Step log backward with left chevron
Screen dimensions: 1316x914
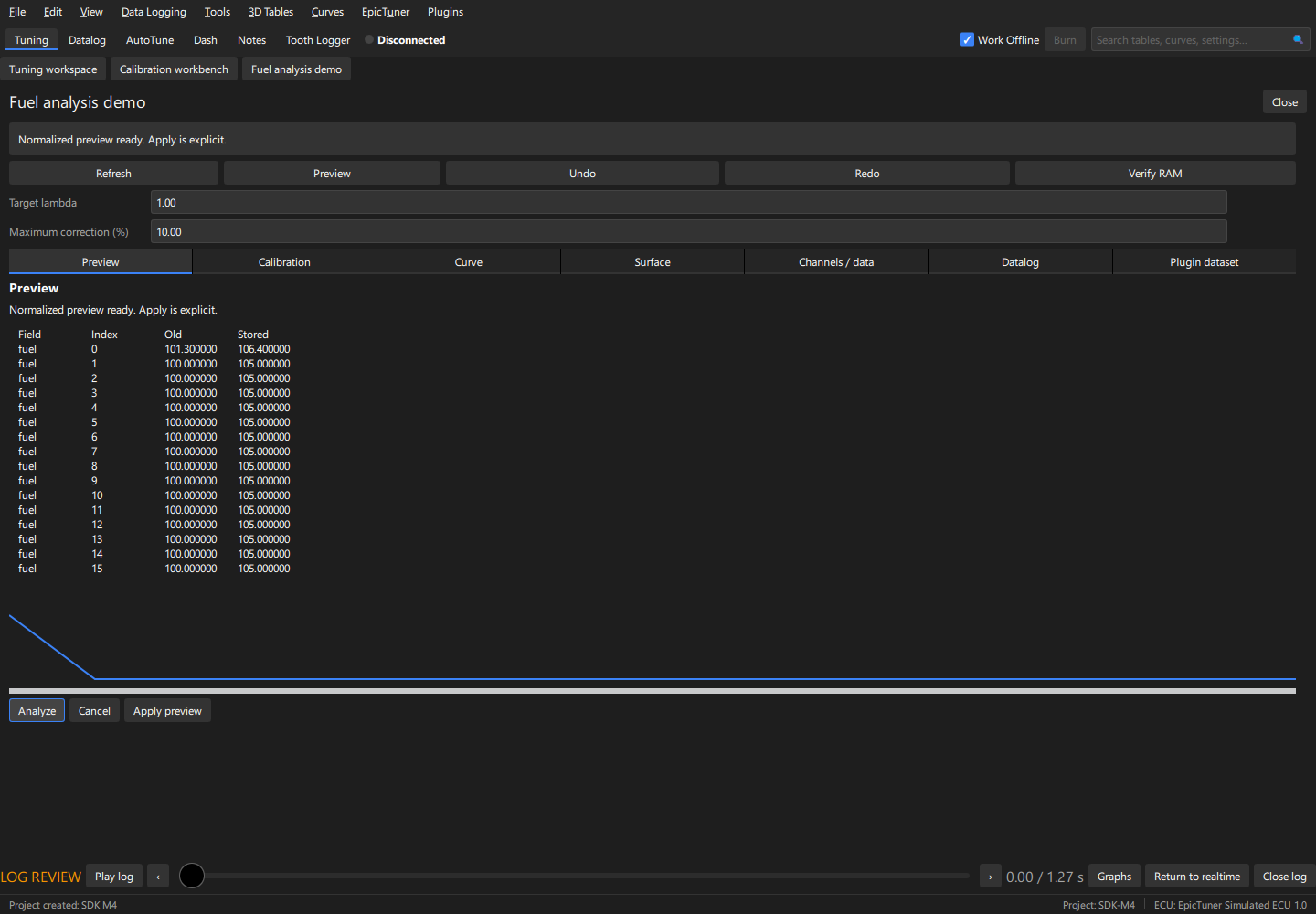pyautogui.click(x=158, y=877)
